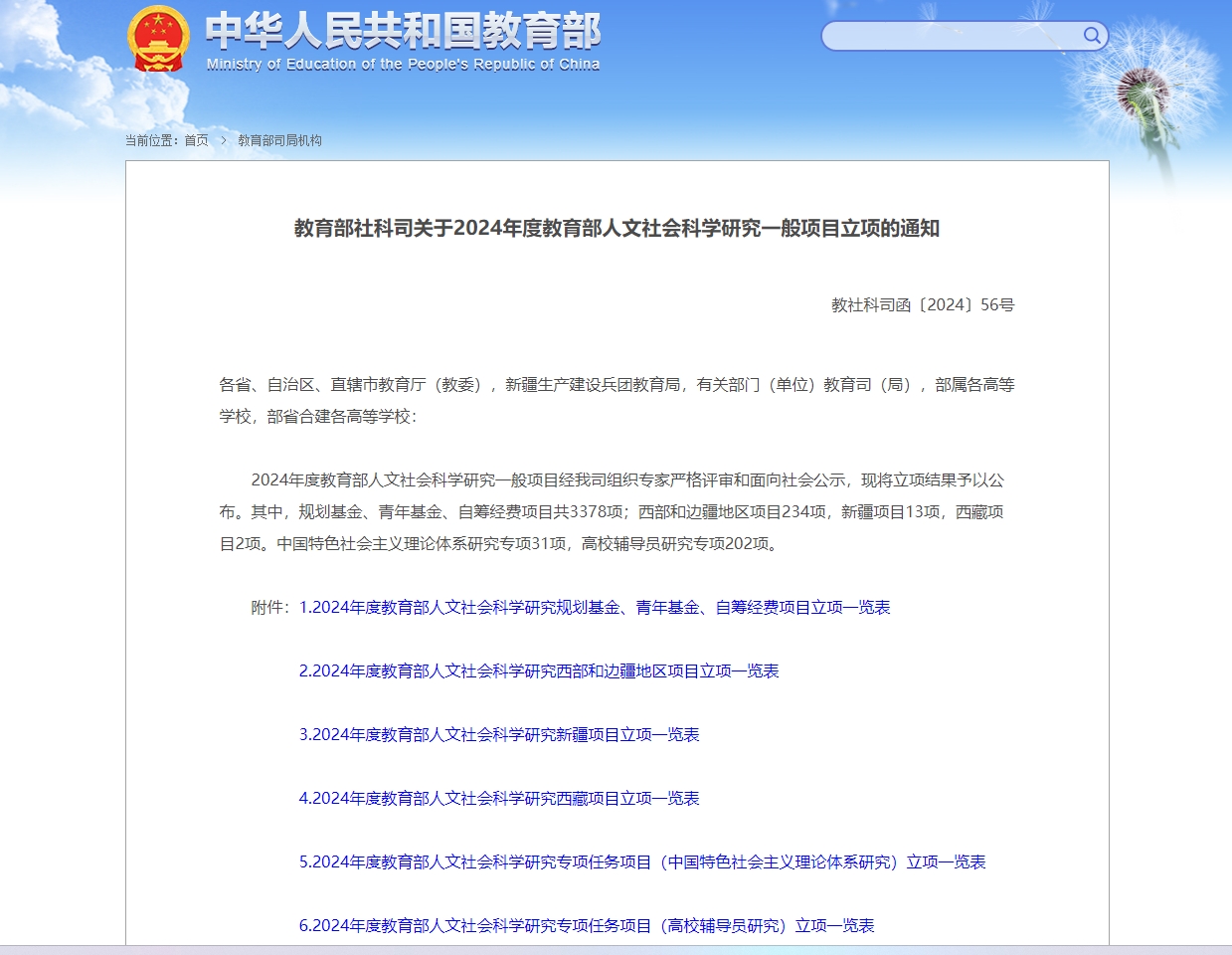Viewport: 1232px width, 955px height.
Task: Open attachment 2 西部和边疆地区项目立项一览表
Action: click(x=538, y=670)
